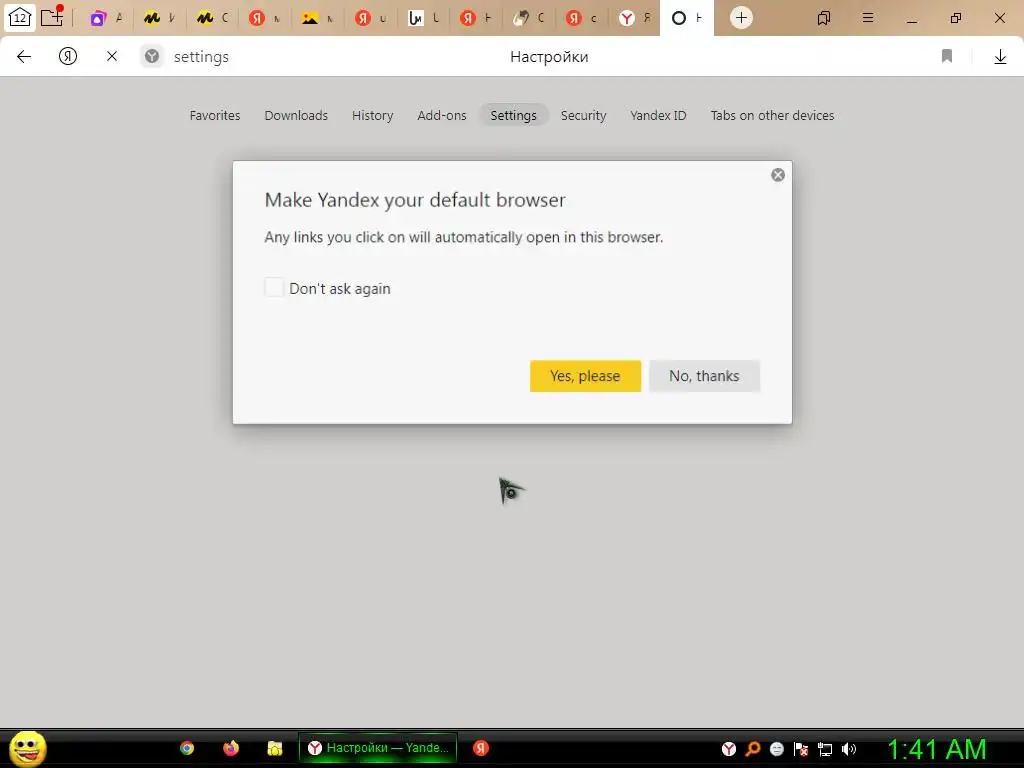Open the bookmarks panel icon in title bar

point(824,18)
